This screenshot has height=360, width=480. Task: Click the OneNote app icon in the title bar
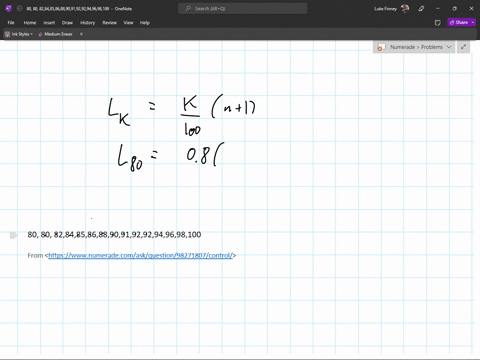pos(9,8)
